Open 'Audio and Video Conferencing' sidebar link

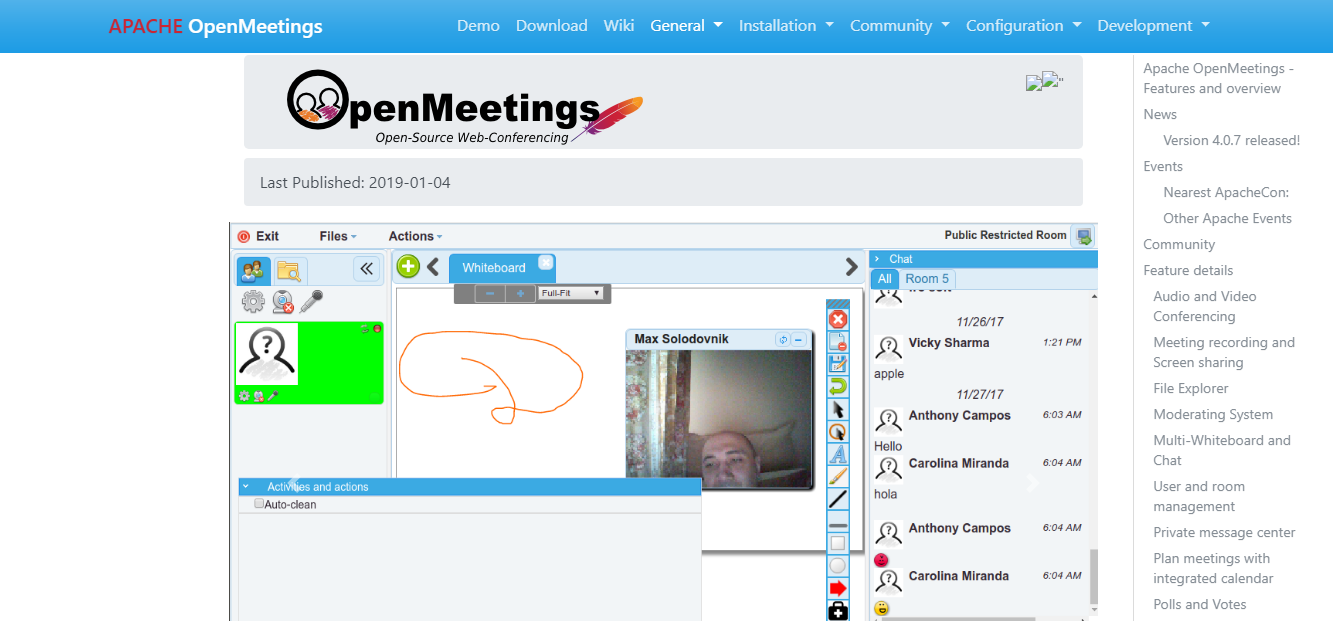[1205, 306]
